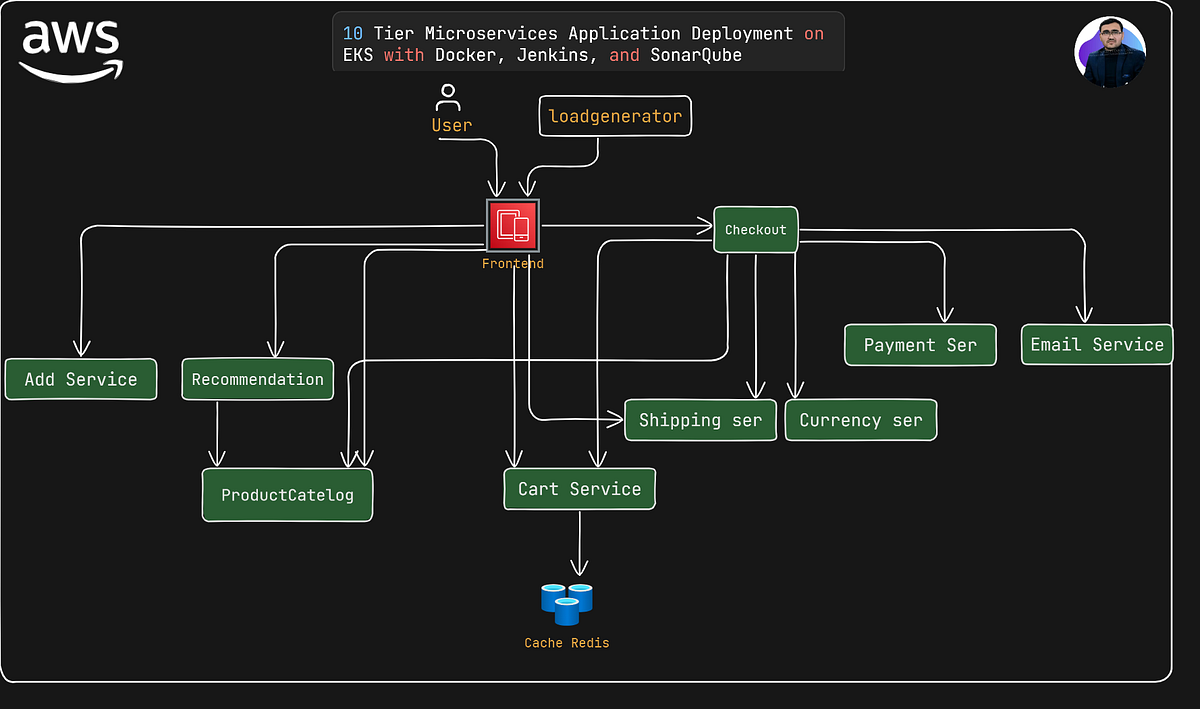Open the ProductCatelog box
This screenshot has width=1200, height=709.
[287, 494]
